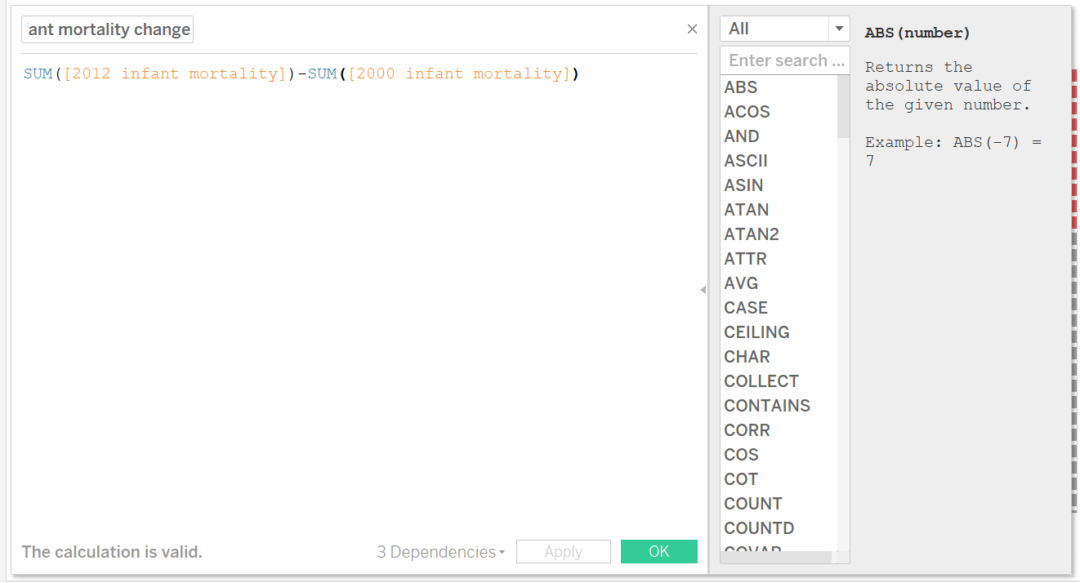Select the AVG function
The width and height of the screenshot is (1080, 583).
(741, 283)
